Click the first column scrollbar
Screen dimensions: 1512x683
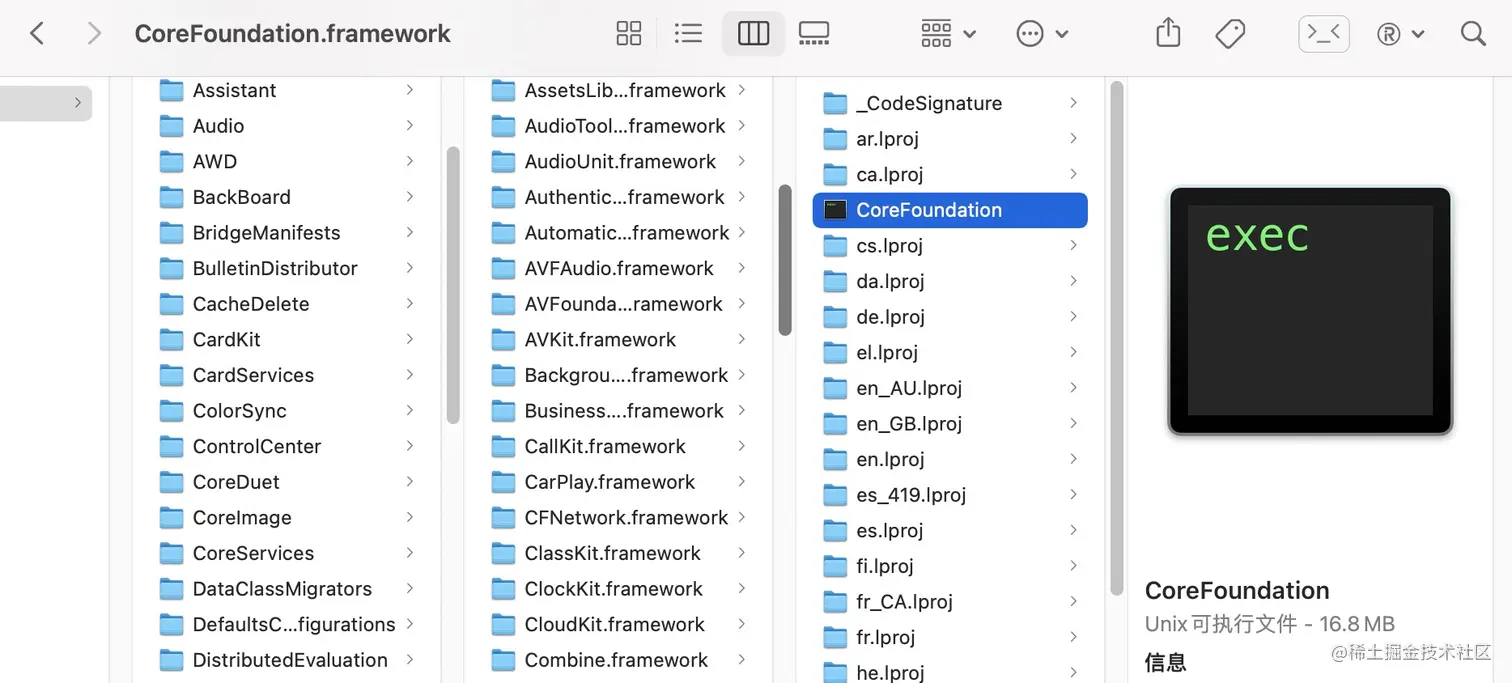[453, 285]
